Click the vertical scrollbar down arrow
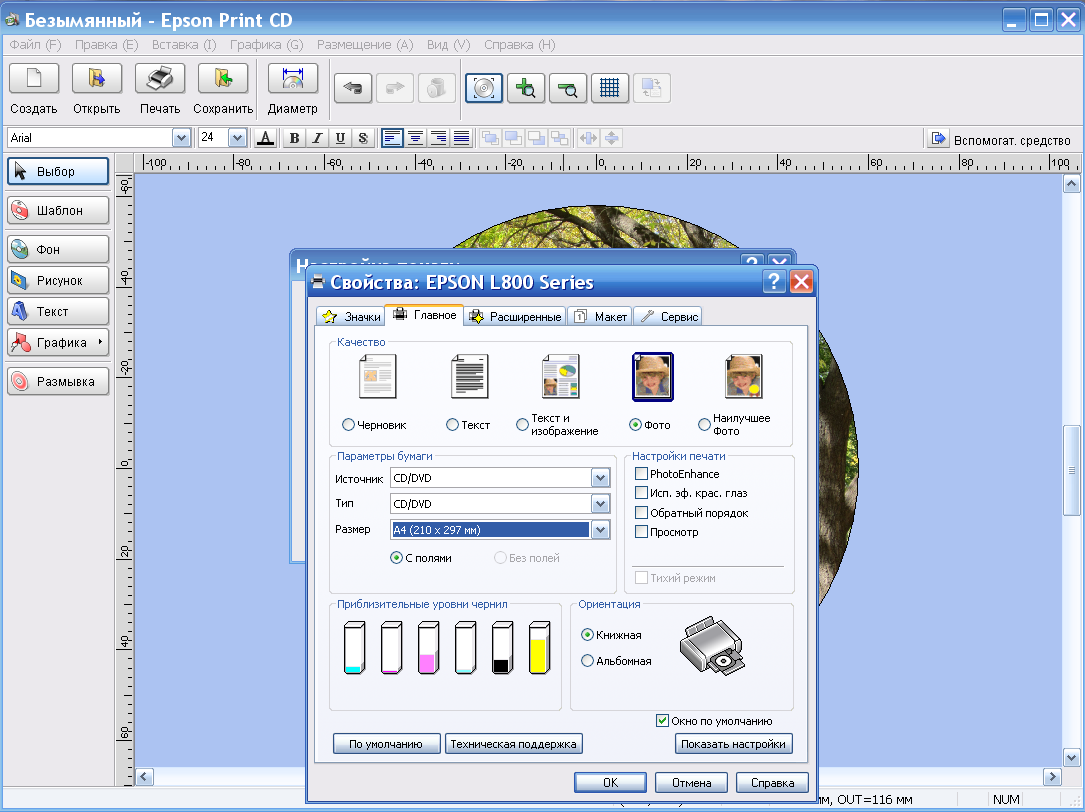This screenshot has width=1085, height=812. tap(1071, 757)
